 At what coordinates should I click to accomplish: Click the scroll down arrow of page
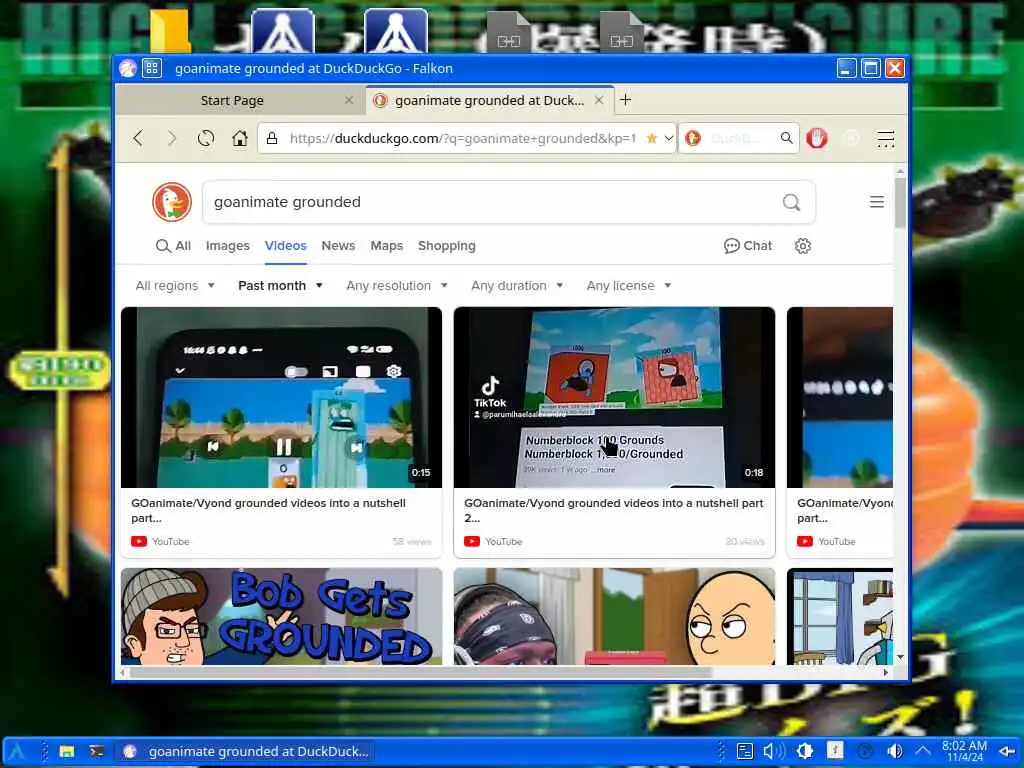tap(901, 657)
